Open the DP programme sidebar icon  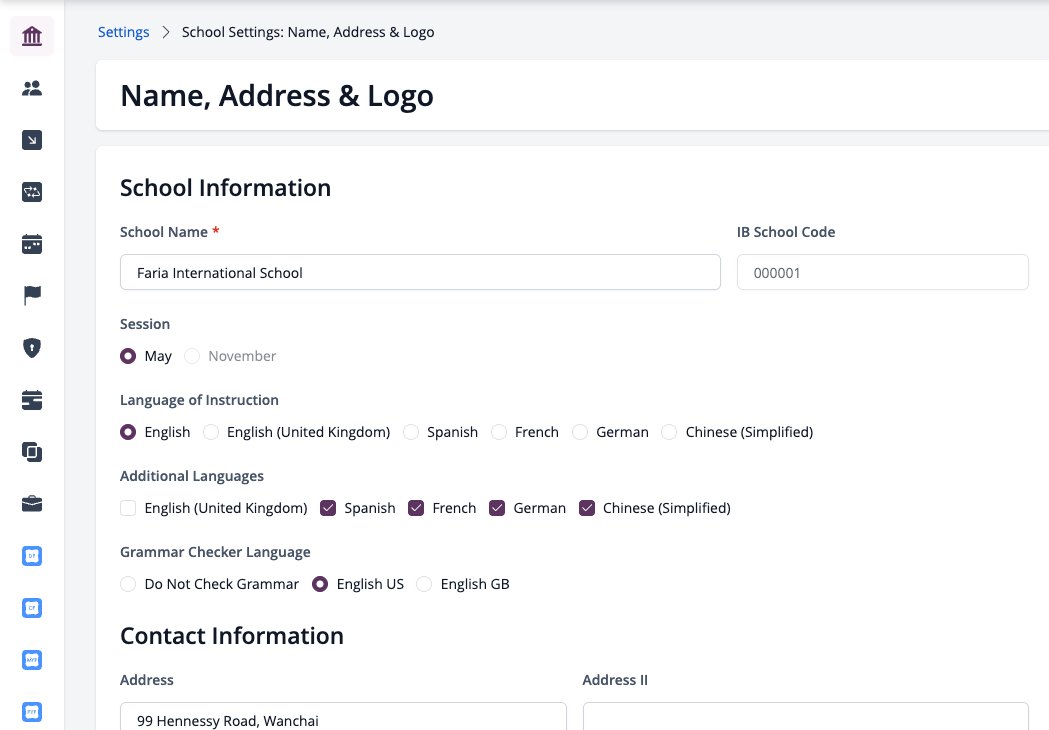point(32,556)
